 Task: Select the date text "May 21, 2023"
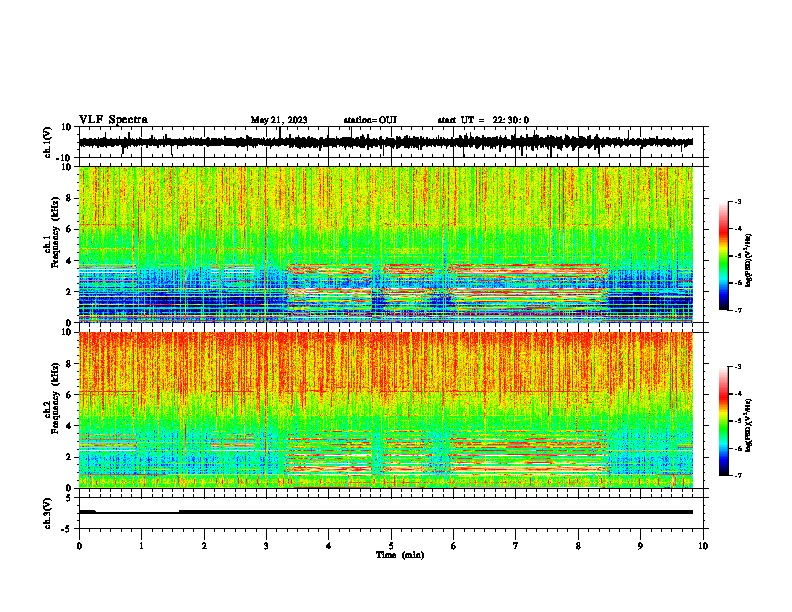pos(279,120)
